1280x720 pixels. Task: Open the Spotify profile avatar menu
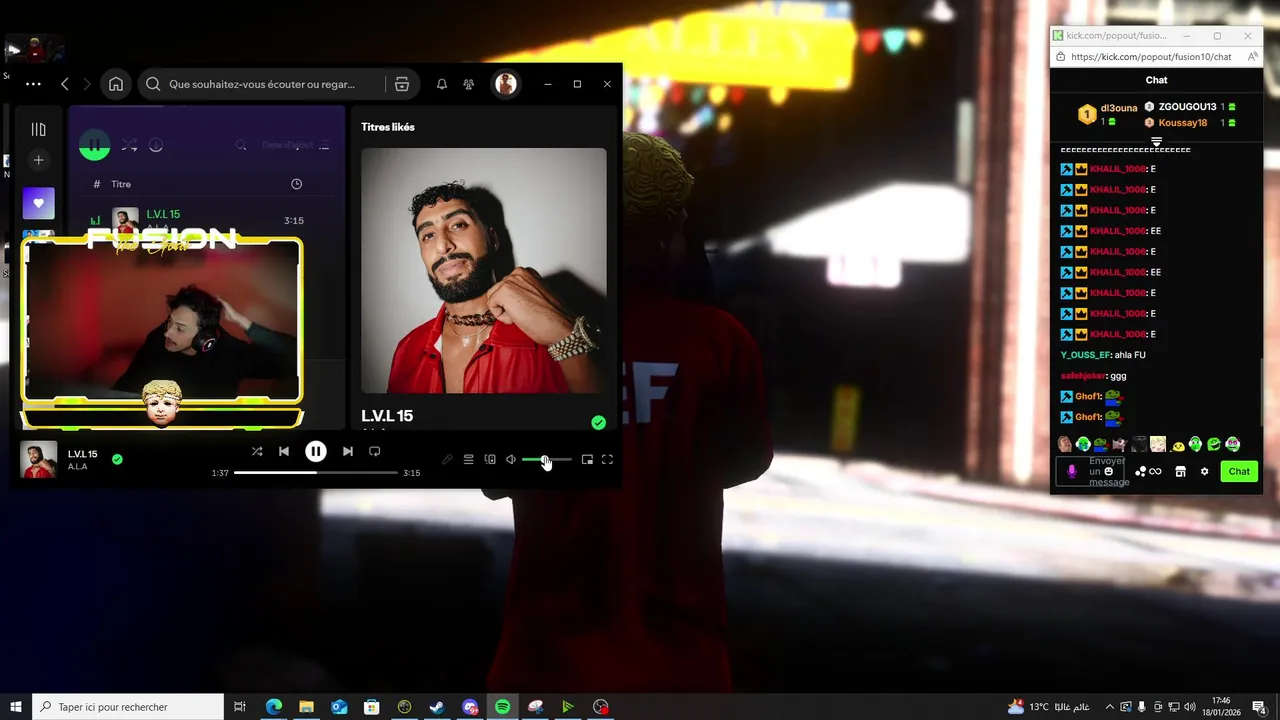(x=506, y=84)
